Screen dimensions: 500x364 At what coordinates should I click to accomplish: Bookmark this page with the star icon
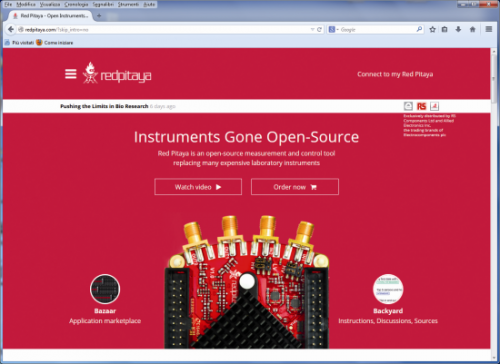[432, 29]
